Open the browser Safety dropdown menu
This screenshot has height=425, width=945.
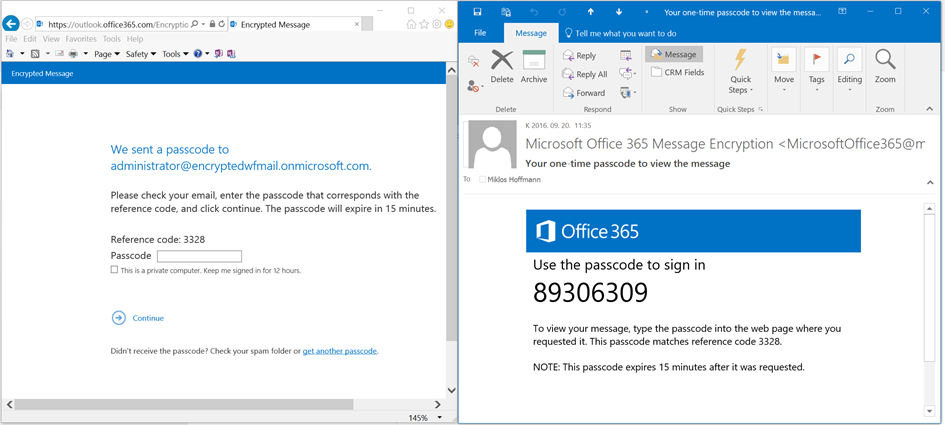point(140,54)
